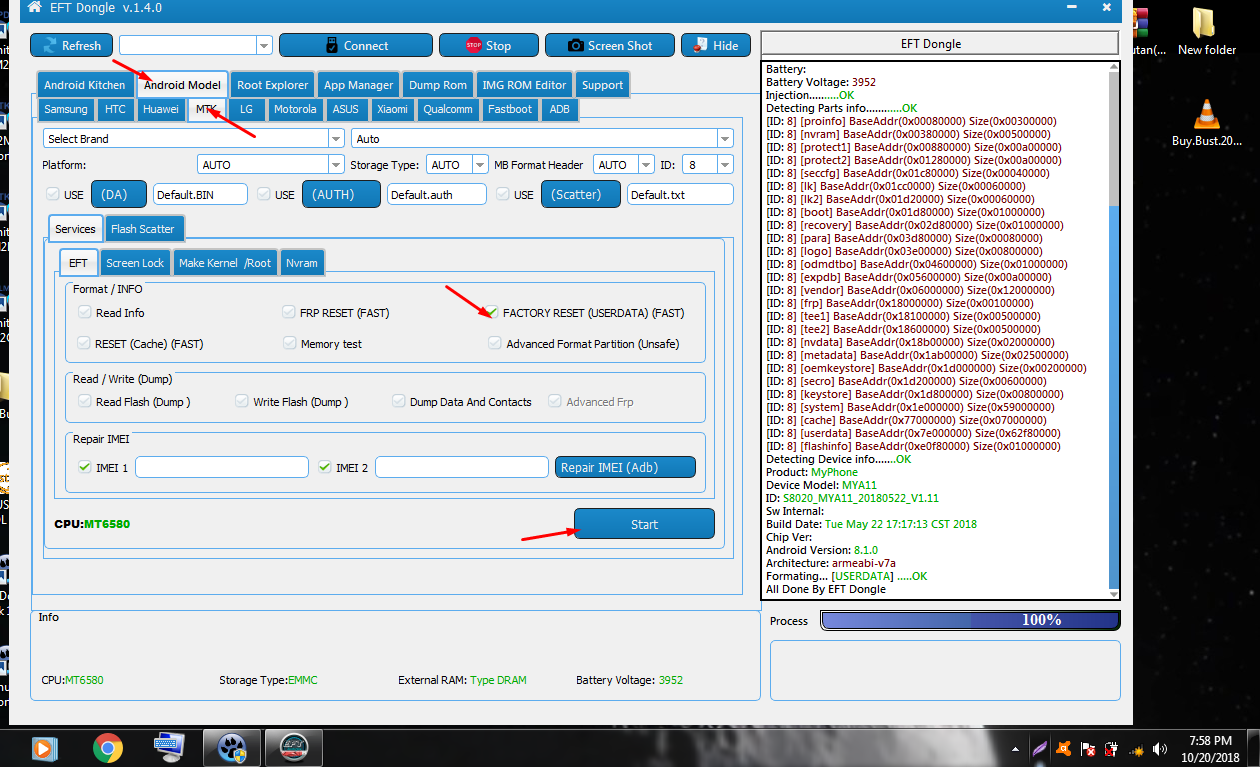Open the Make Kernel /Root tab
This screenshot has width=1260, height=767.
(225, 263)
